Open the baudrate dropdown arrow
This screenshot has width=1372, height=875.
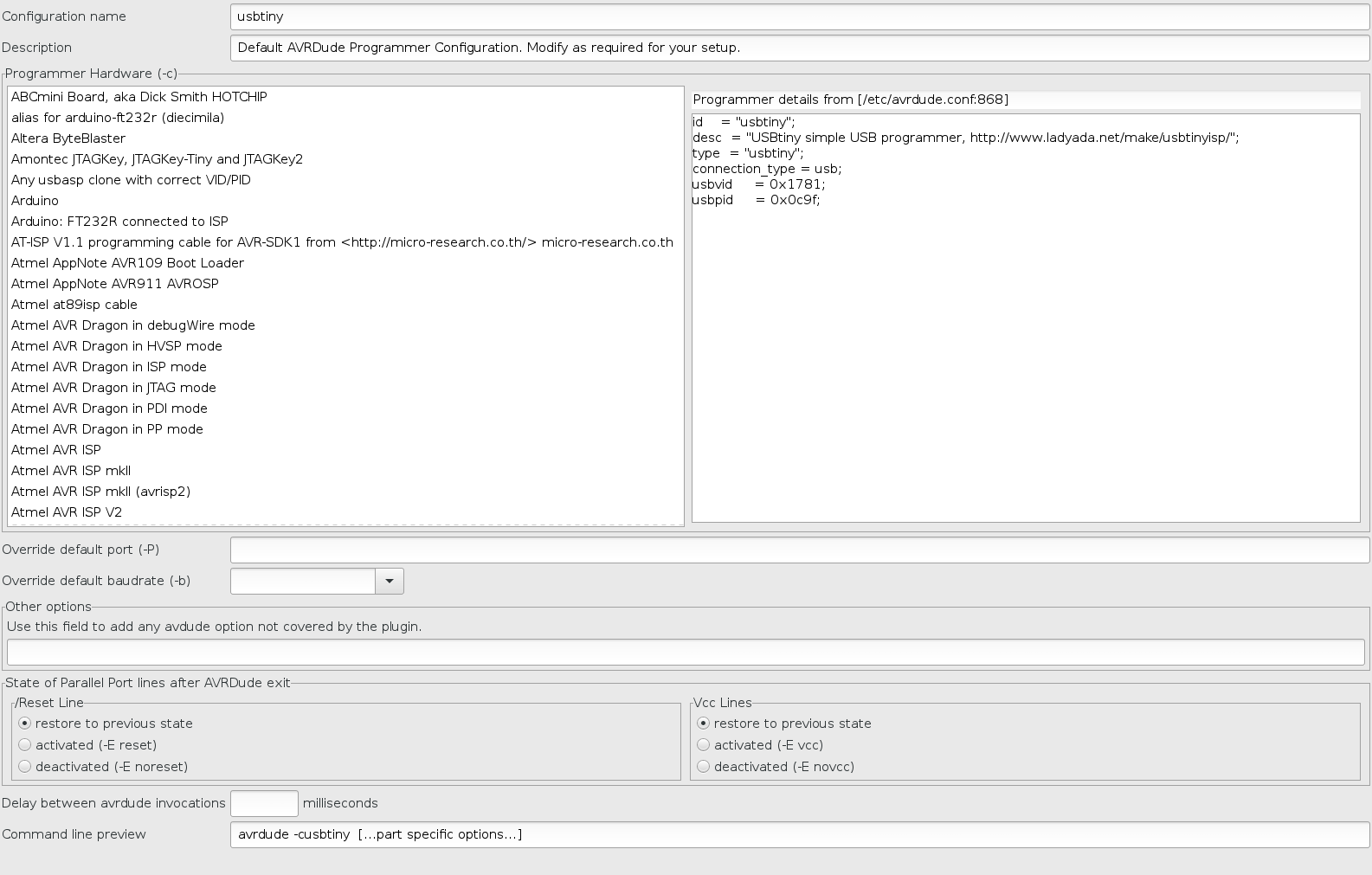tap(390, 581)
